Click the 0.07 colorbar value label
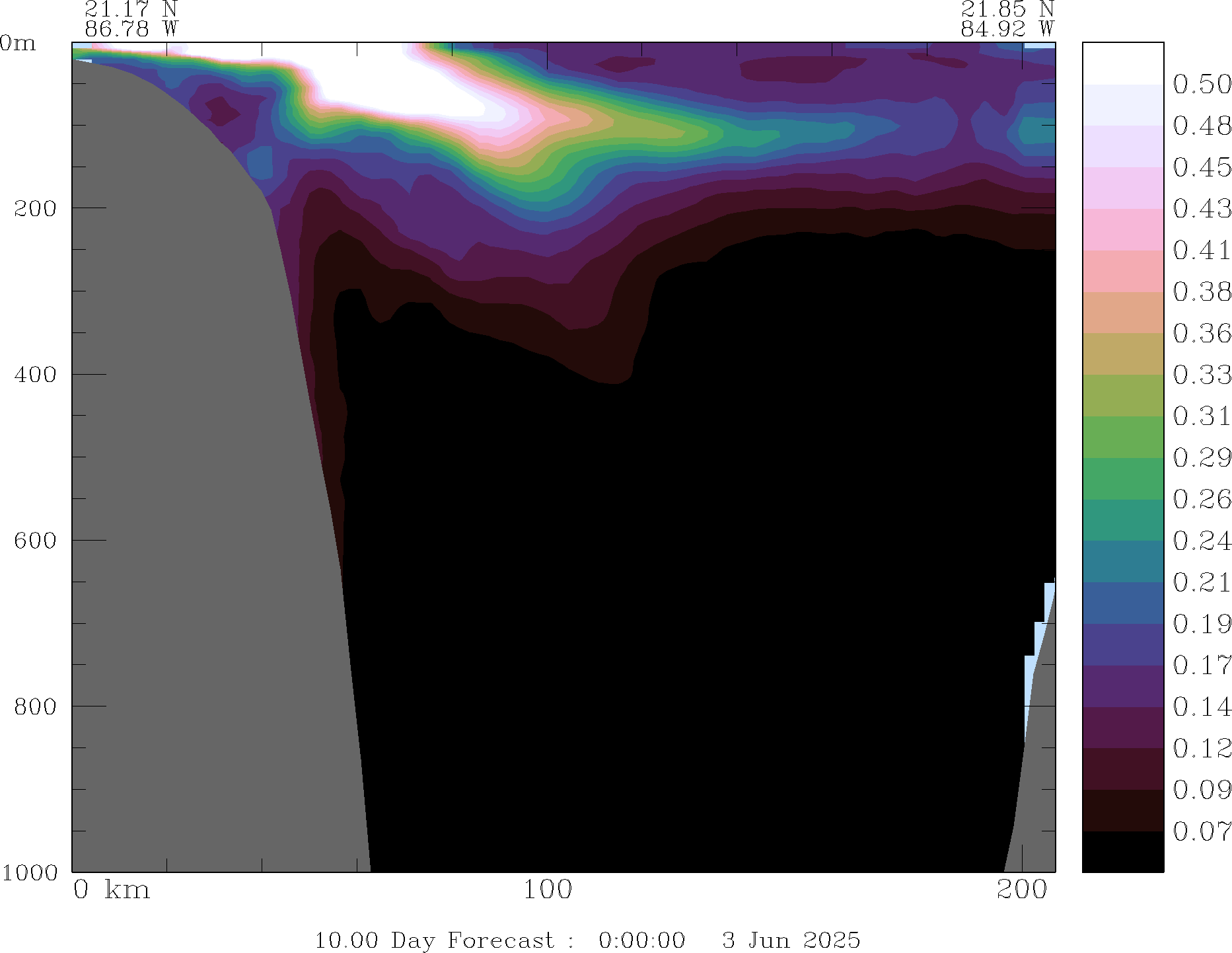1232x953 pixels. click(1202, 831)
